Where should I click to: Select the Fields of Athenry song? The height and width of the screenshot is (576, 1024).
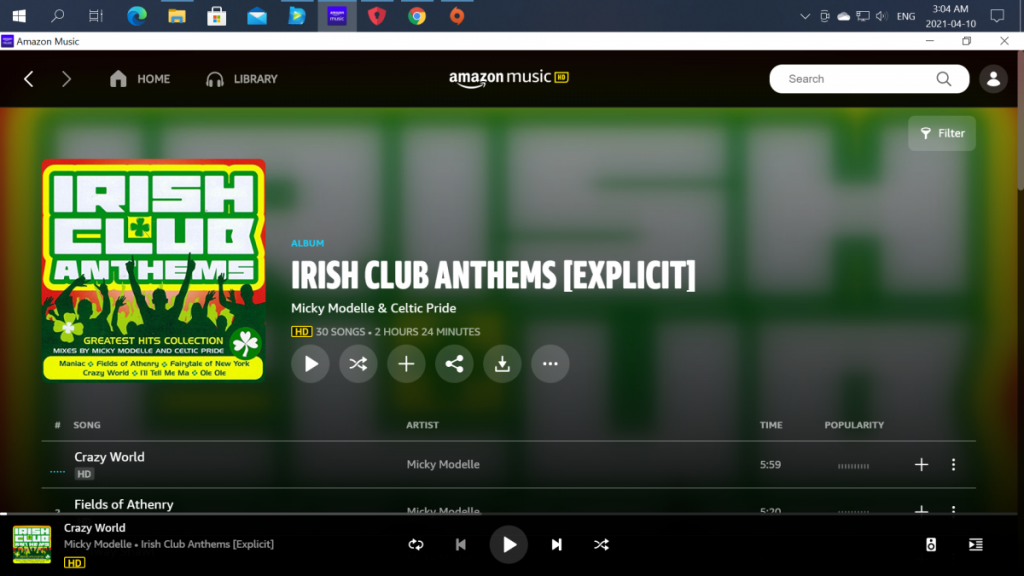point(123,504)
